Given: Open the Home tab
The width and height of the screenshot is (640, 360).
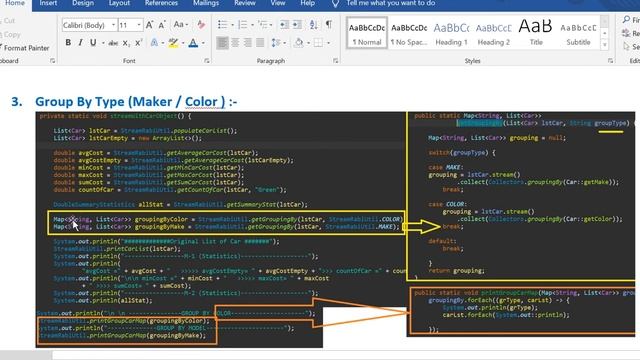Looking at the screenshot, I should 15,3.
